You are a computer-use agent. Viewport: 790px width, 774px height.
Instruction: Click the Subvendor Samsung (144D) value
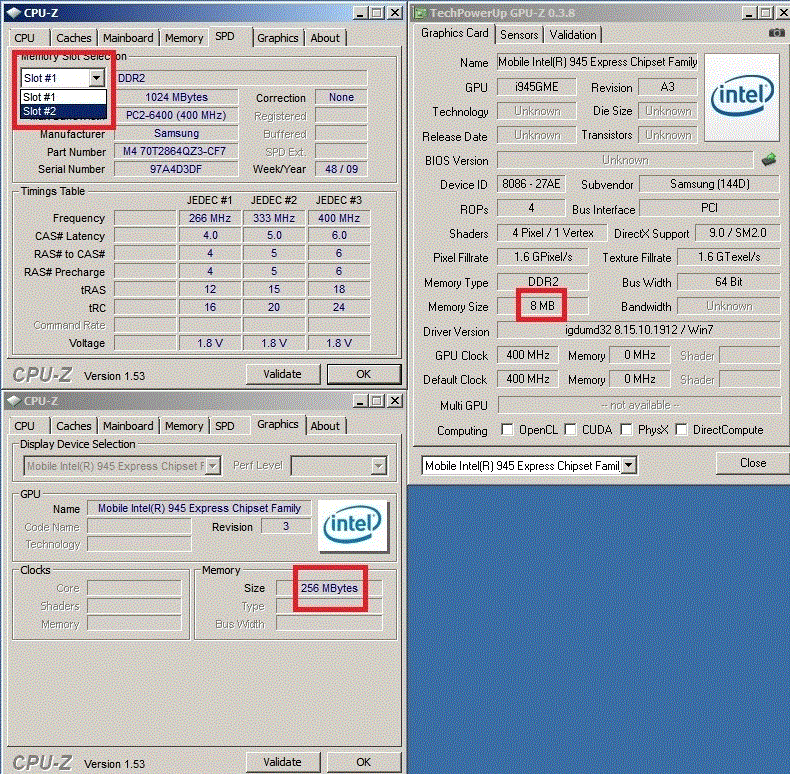709,184
